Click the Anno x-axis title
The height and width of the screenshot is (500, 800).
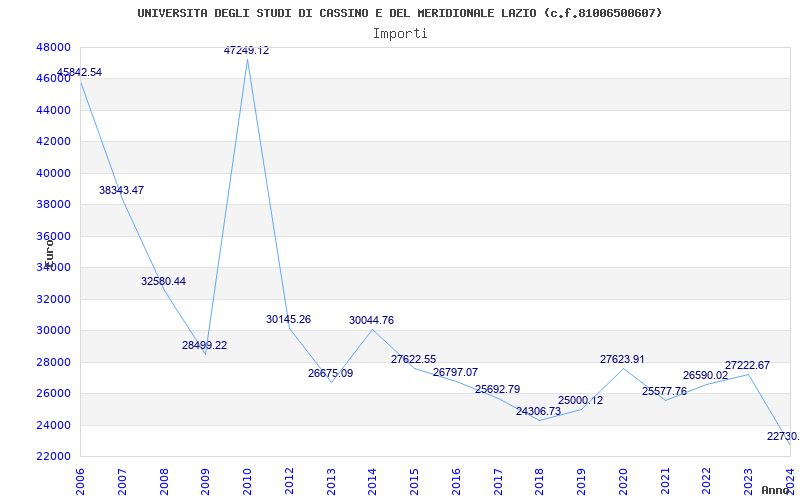[x=776, y=490]
